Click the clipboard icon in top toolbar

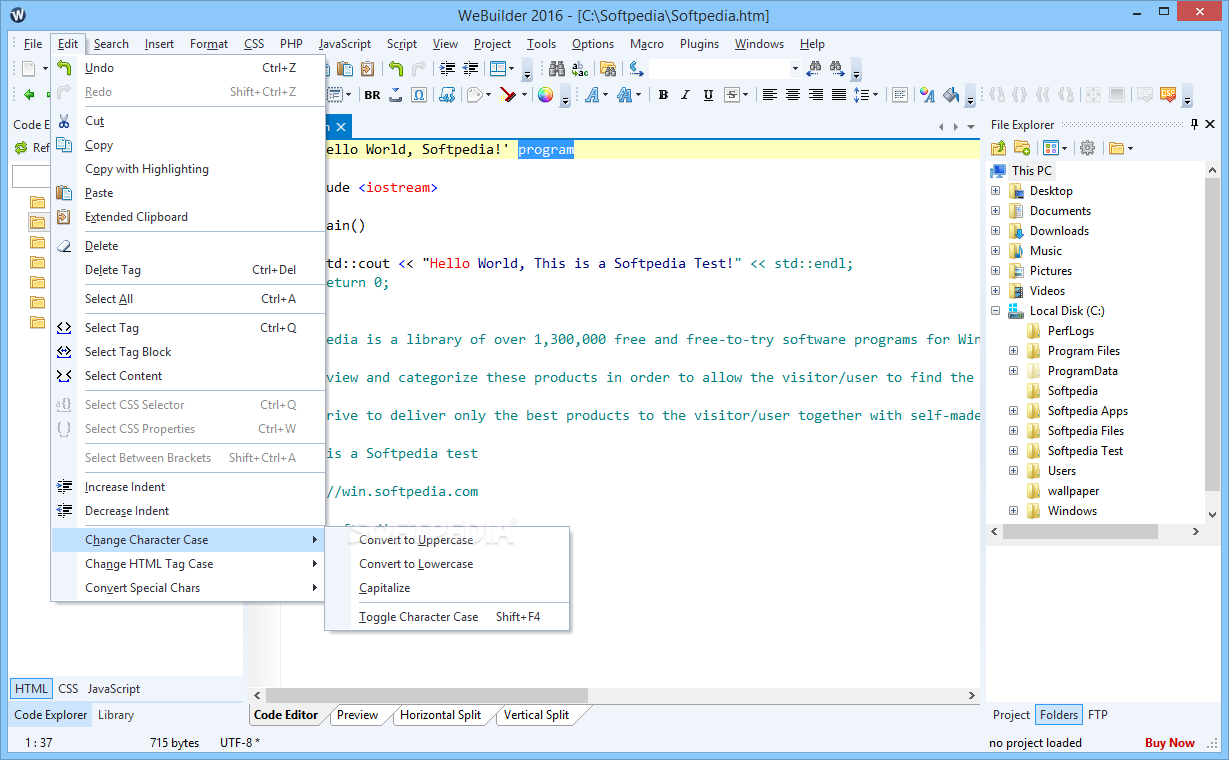coord(367,69)
